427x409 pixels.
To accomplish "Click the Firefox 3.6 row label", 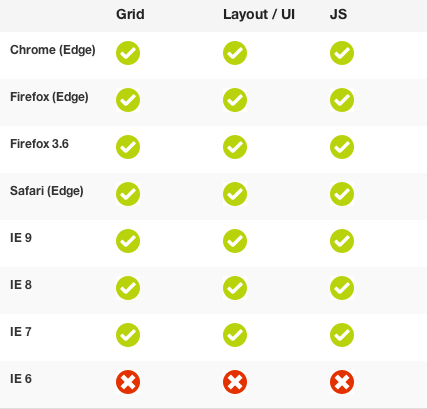I will tap(39, 144).
